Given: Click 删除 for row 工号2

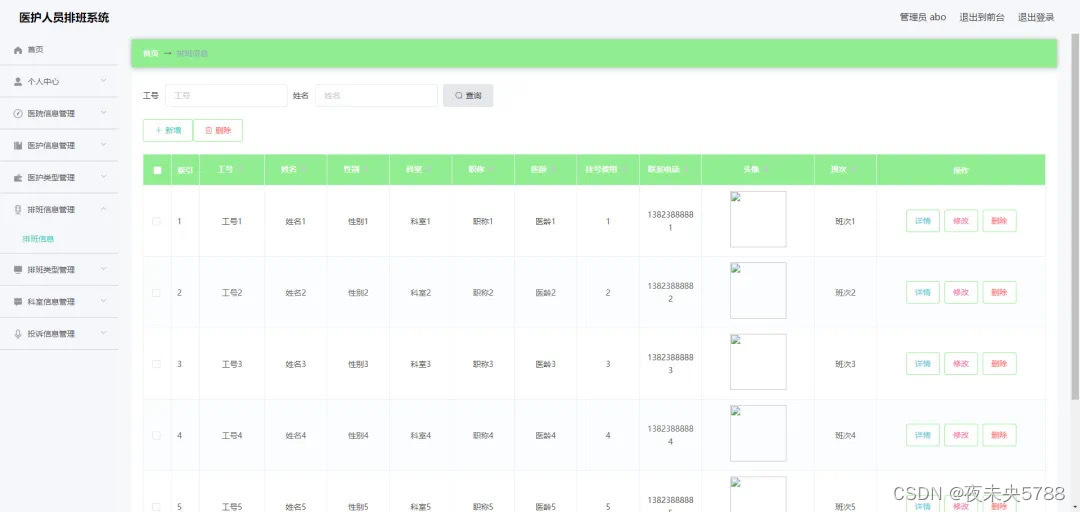Looking at the screenshot, I should [x=999, y=293].
